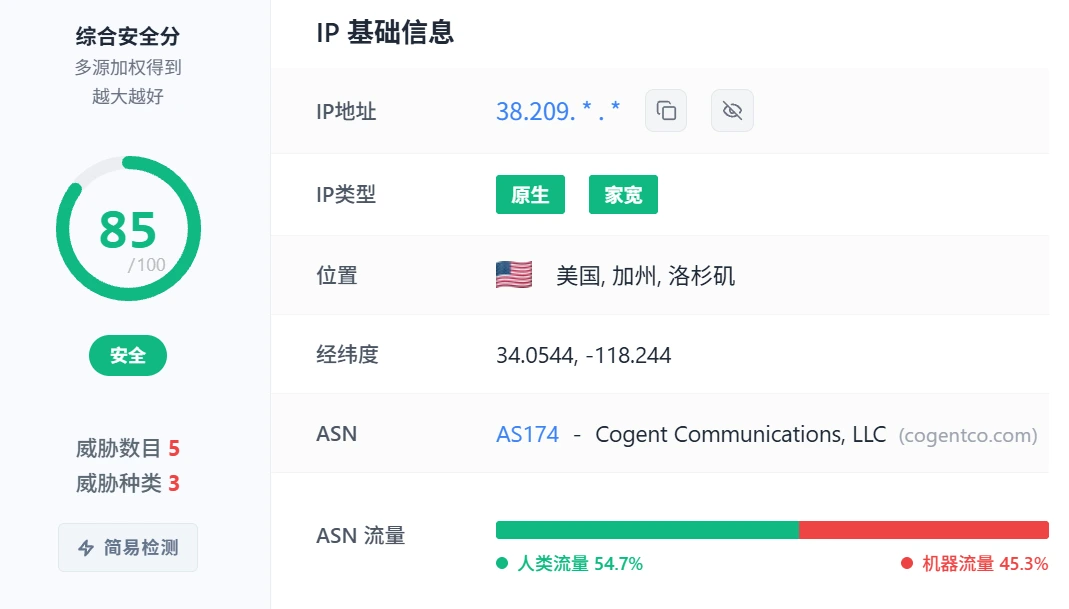Click 威胁数目 5 count
This screenshot has height=609, width=1069.
(x=127, y=449)
